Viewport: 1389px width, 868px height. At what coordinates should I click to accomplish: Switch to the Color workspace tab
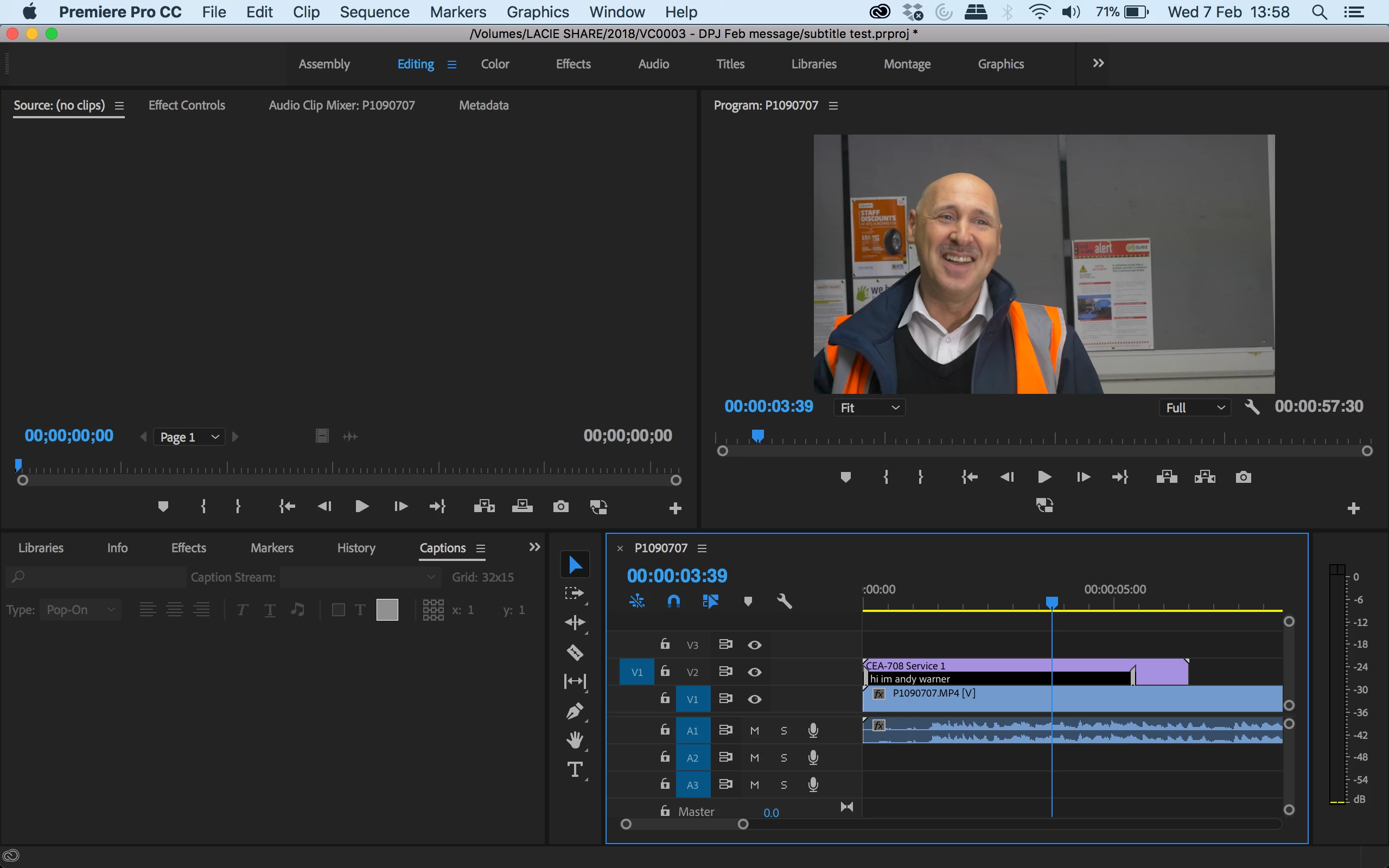click(495, 65)
